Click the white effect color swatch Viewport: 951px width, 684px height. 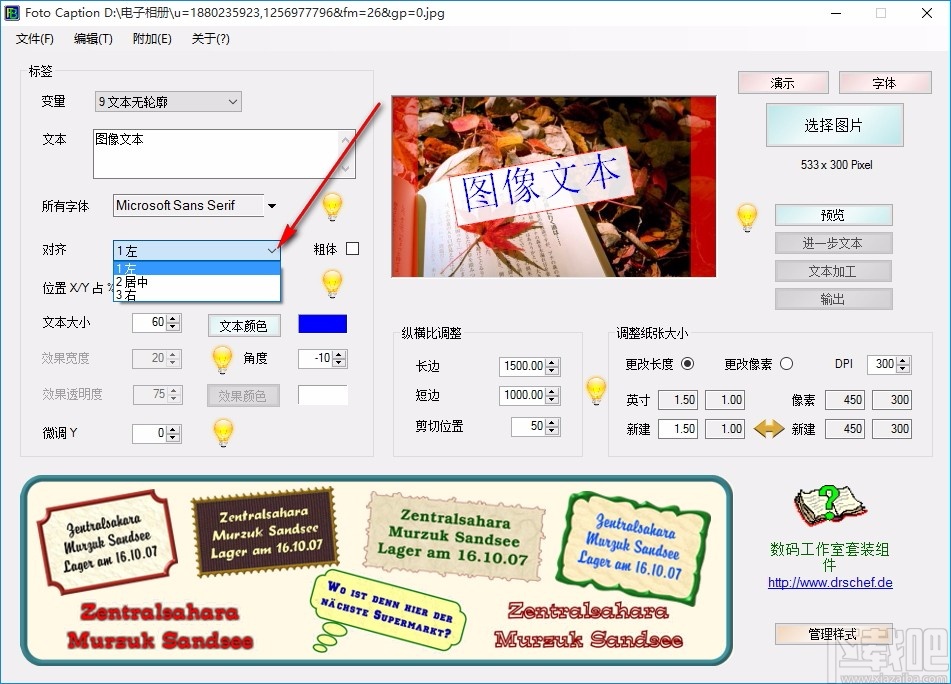[323, 395]
